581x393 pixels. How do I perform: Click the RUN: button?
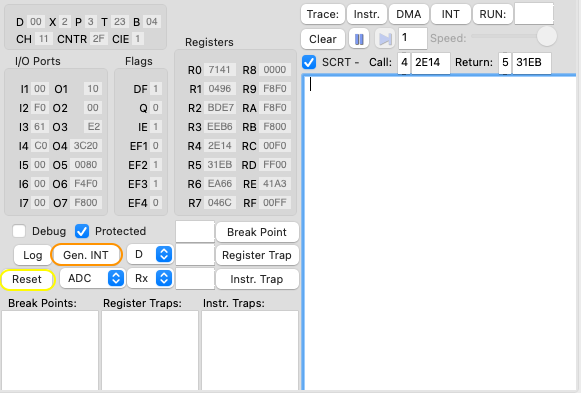pos(492,14)
